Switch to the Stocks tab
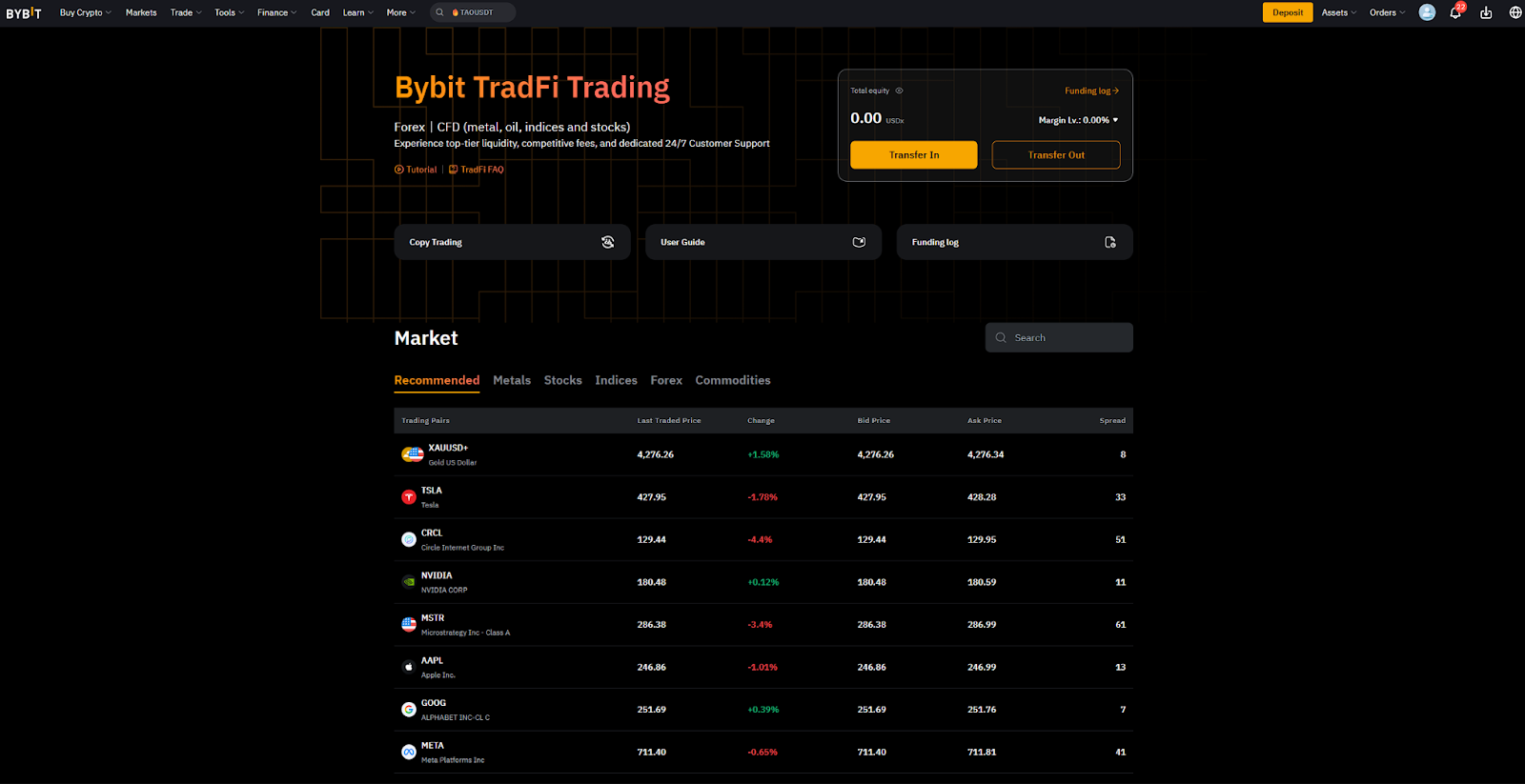The height and width of the screenshot is (784, 1525). click(x=562, y=380)
